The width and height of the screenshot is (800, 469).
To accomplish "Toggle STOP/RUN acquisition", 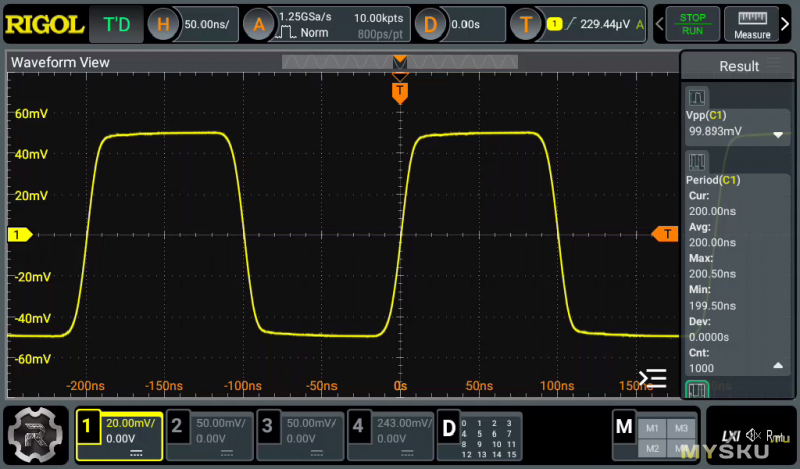I will pos(692,24).
